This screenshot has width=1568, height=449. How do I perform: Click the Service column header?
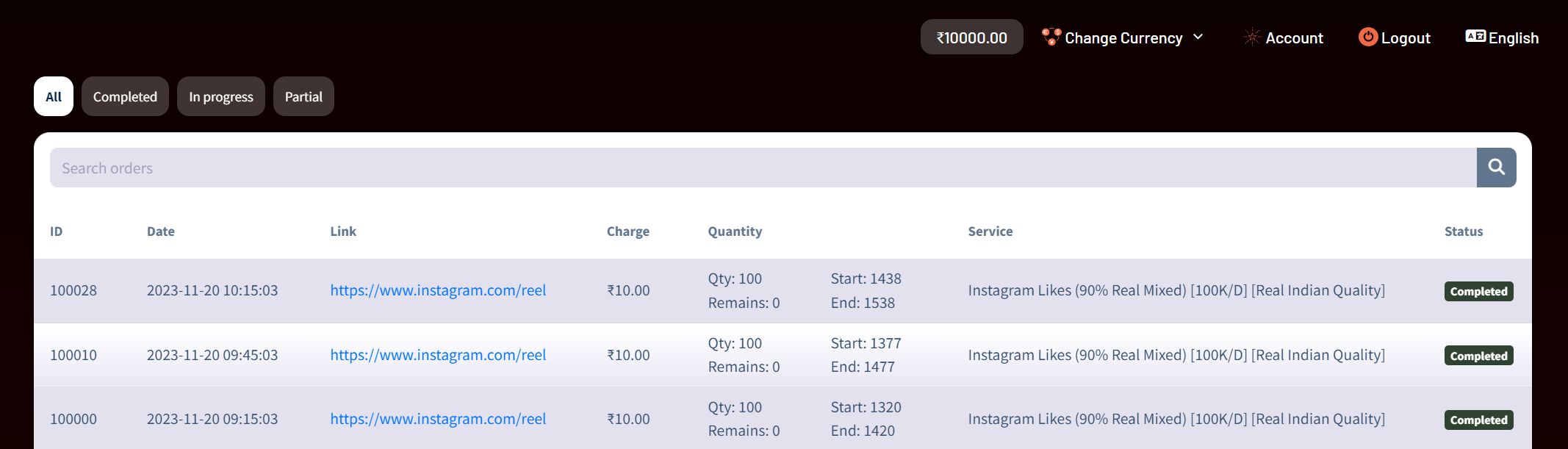click(990, 231)
